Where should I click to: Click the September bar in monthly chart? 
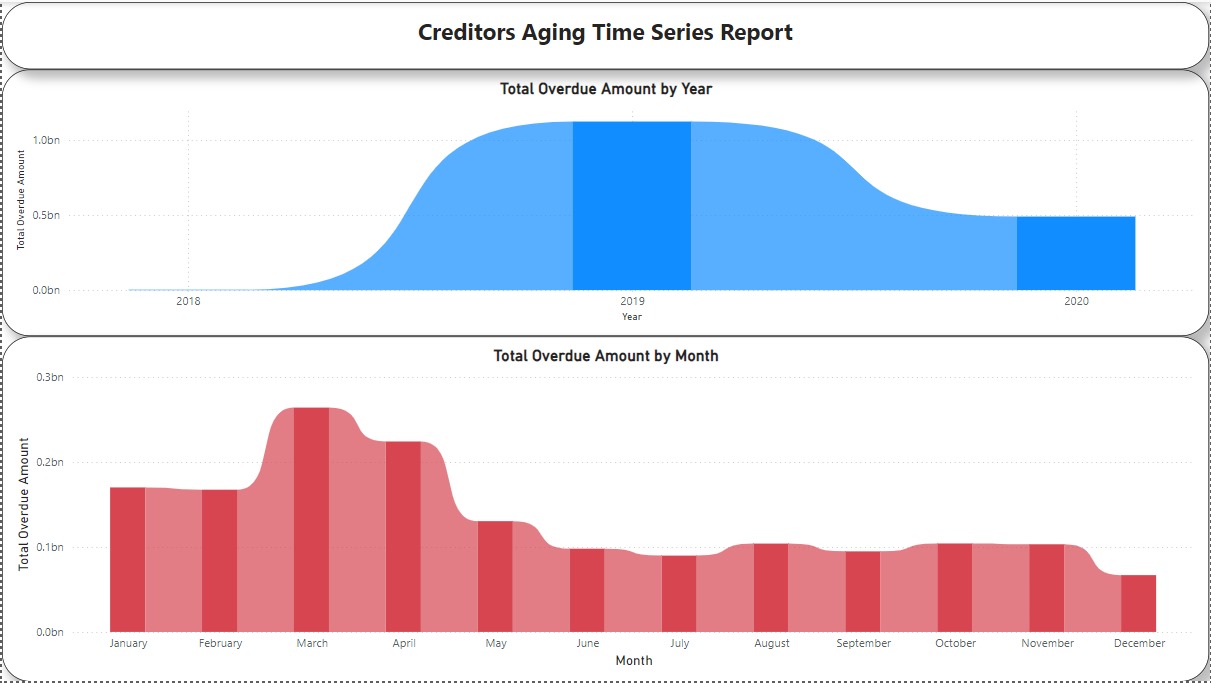pos(863,591)
